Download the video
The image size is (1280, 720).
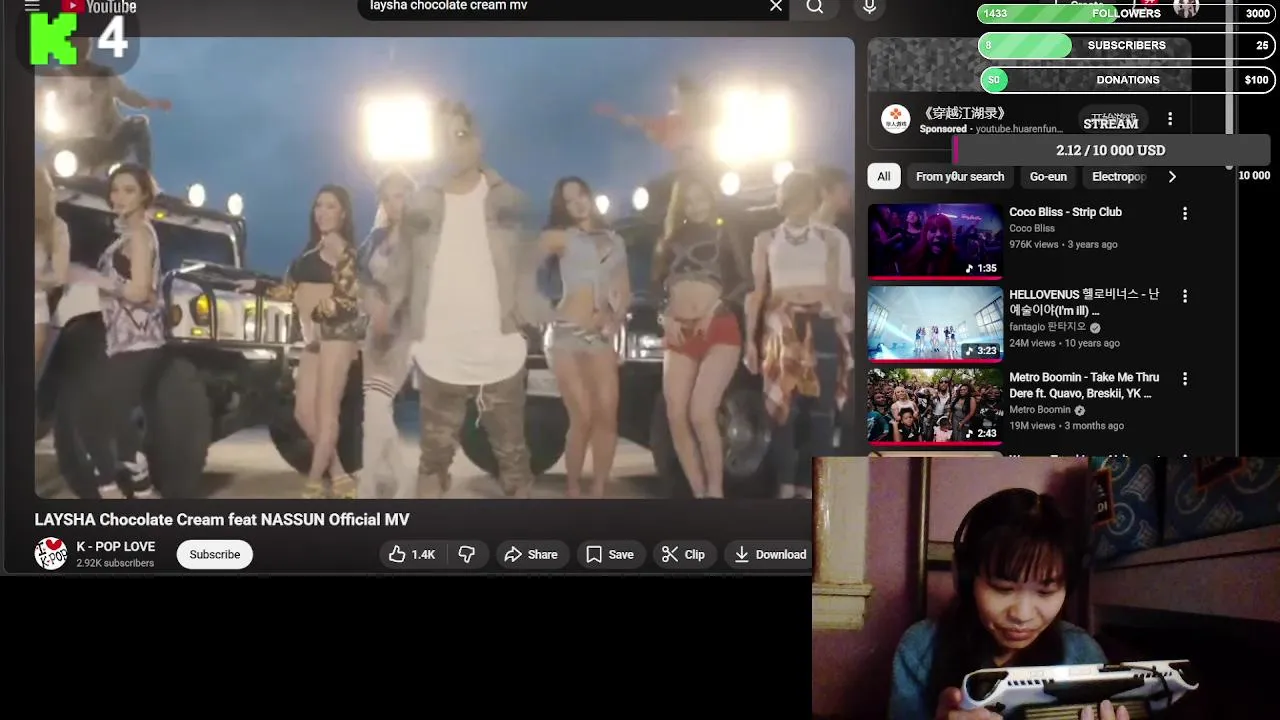(770, 554)
